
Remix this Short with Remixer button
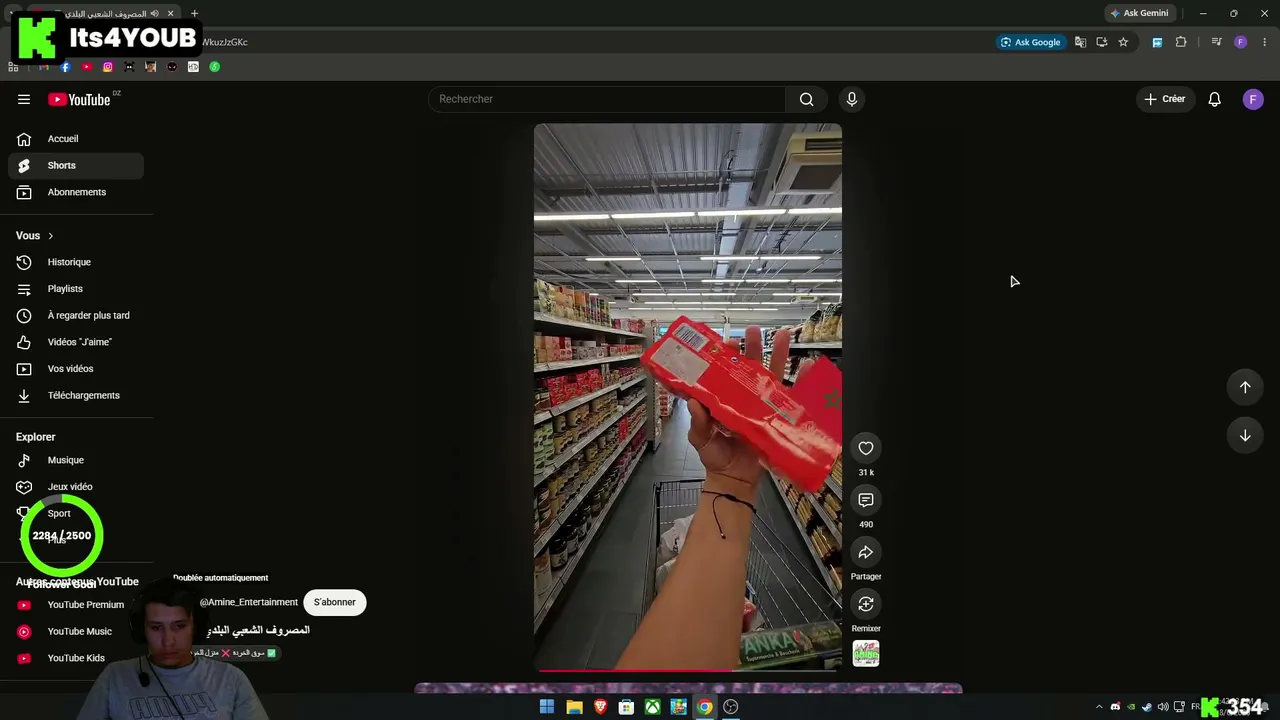[866, 604]
